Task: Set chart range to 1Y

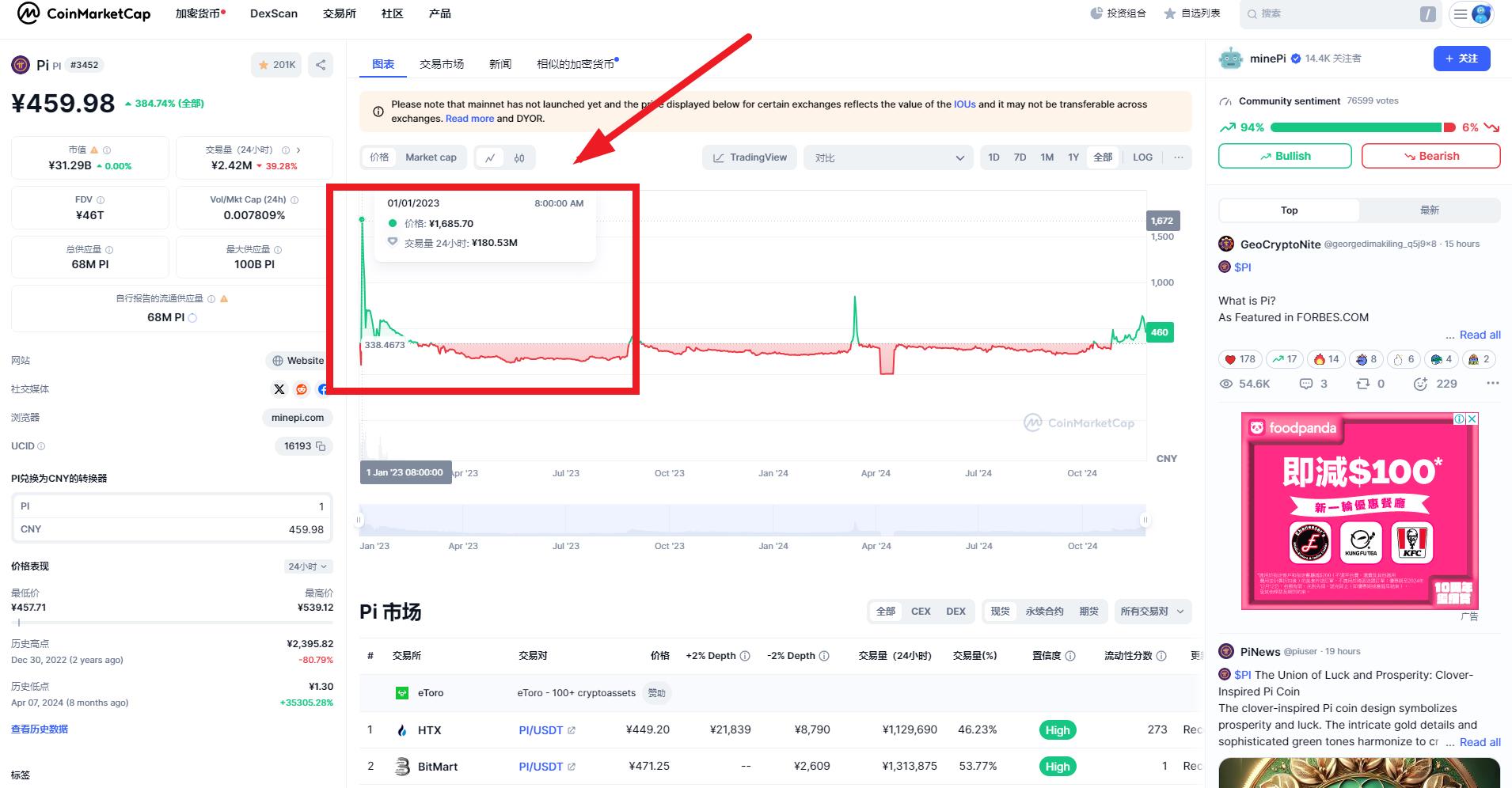Action: [1073, 157]
